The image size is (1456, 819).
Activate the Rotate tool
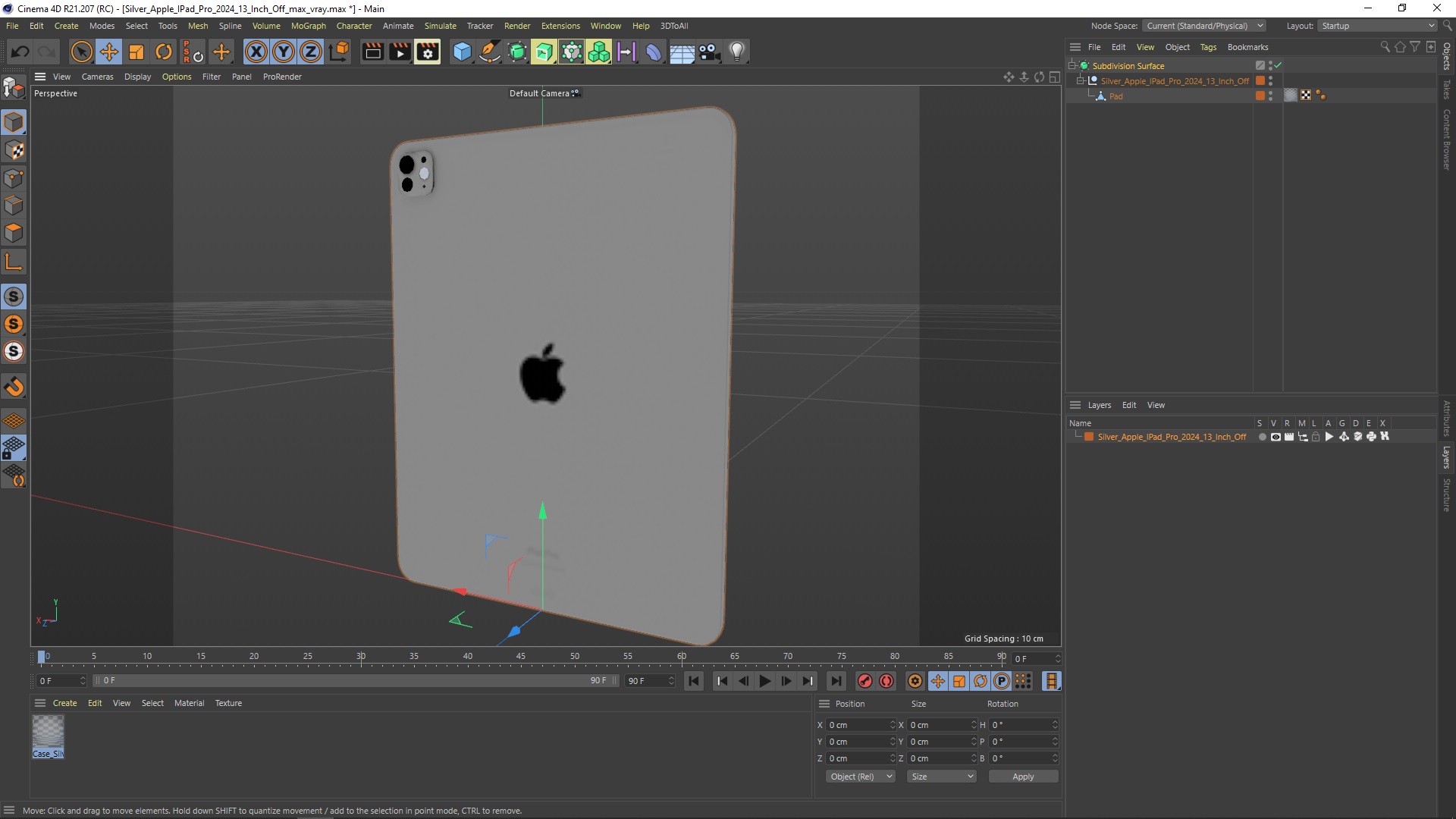click(164, 52)
